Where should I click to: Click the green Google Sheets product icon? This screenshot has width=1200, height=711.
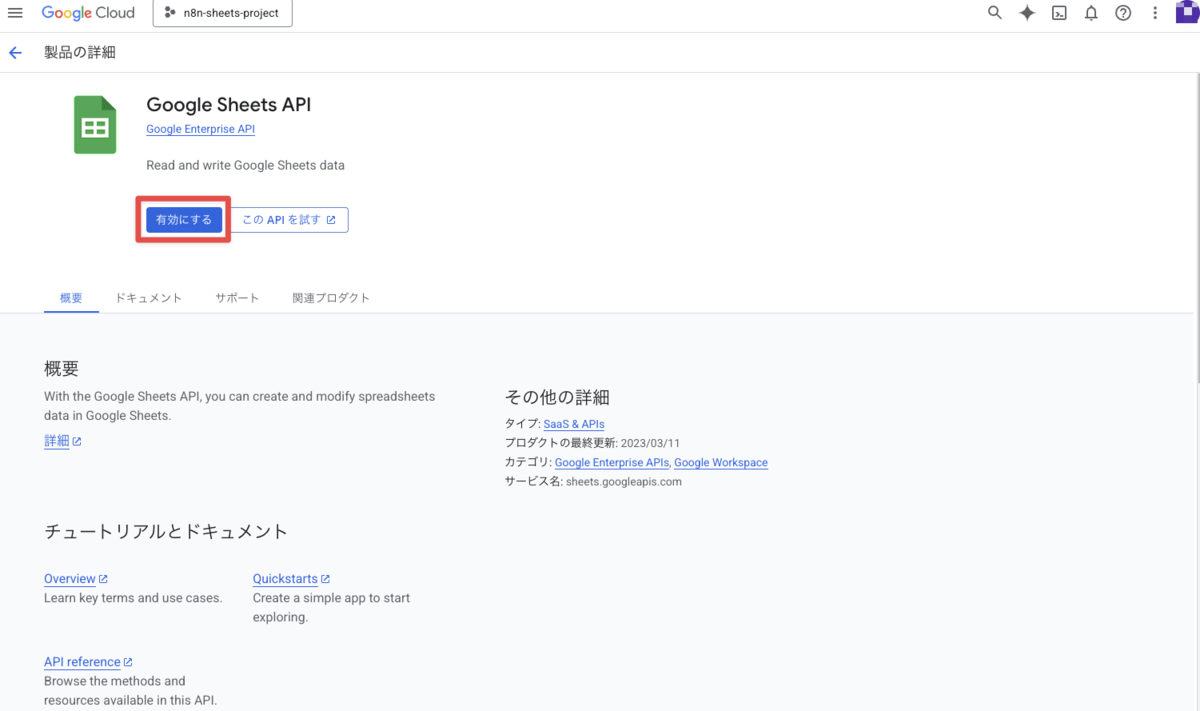point(95,125)
